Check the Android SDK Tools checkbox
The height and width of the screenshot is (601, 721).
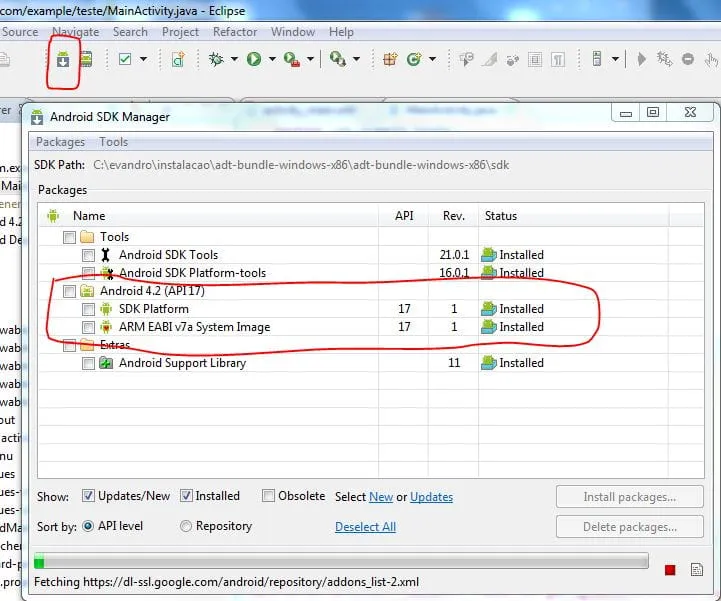click(x=88, y=255)
